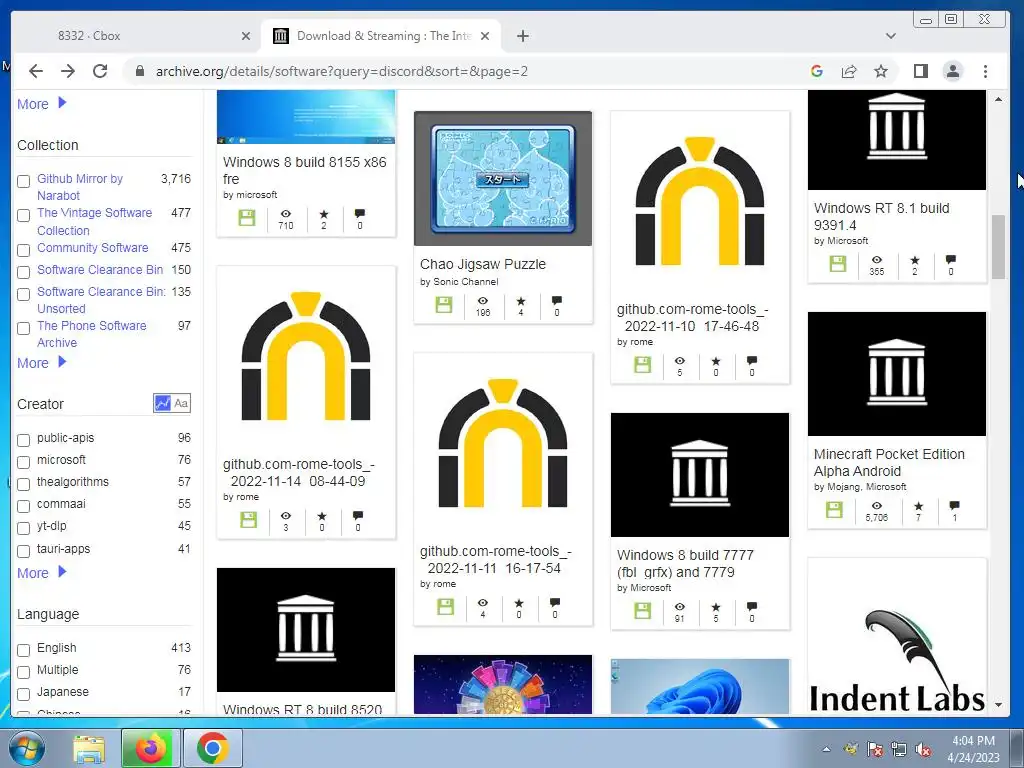Screen dimensions: 1024x768
Task: Open Chrome three-dot menu
Action: click(985, 71)
